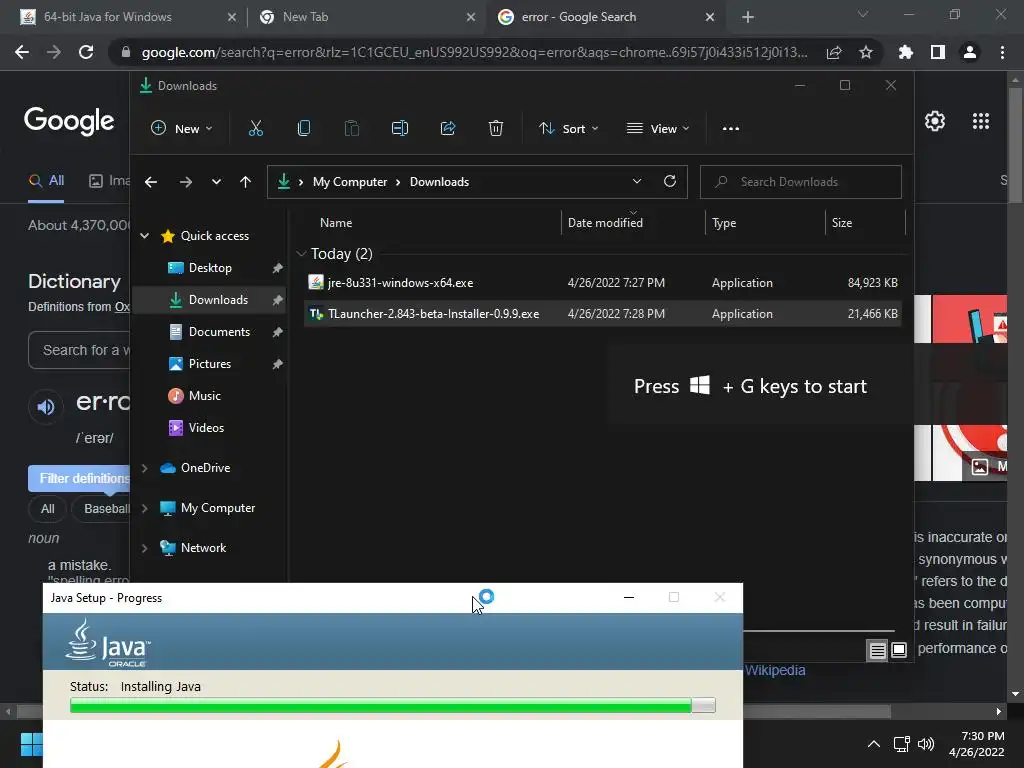Bookmark this page with the star icon
Screen dimensions: 1024x768
tap(866, 52)
